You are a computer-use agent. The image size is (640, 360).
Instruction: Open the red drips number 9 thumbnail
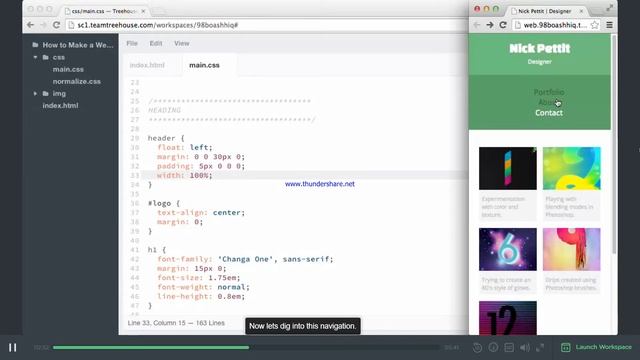click(x=571, y=249)
